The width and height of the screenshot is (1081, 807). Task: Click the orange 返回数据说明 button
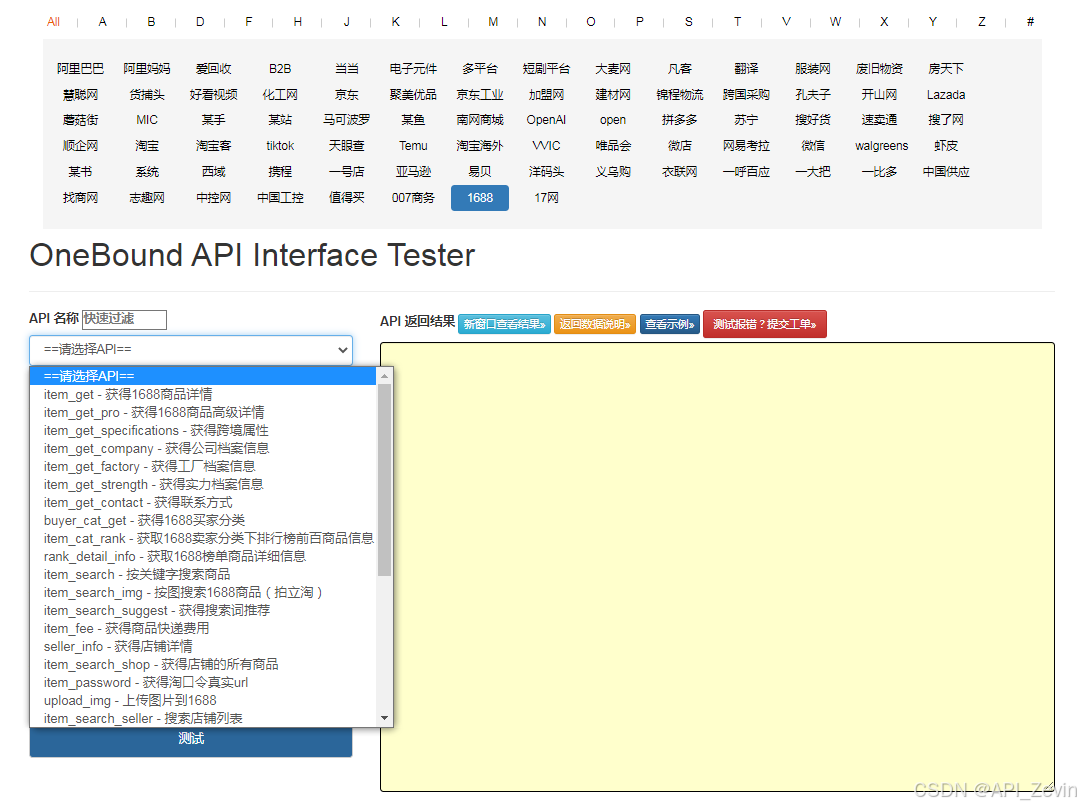click(594, 324)
